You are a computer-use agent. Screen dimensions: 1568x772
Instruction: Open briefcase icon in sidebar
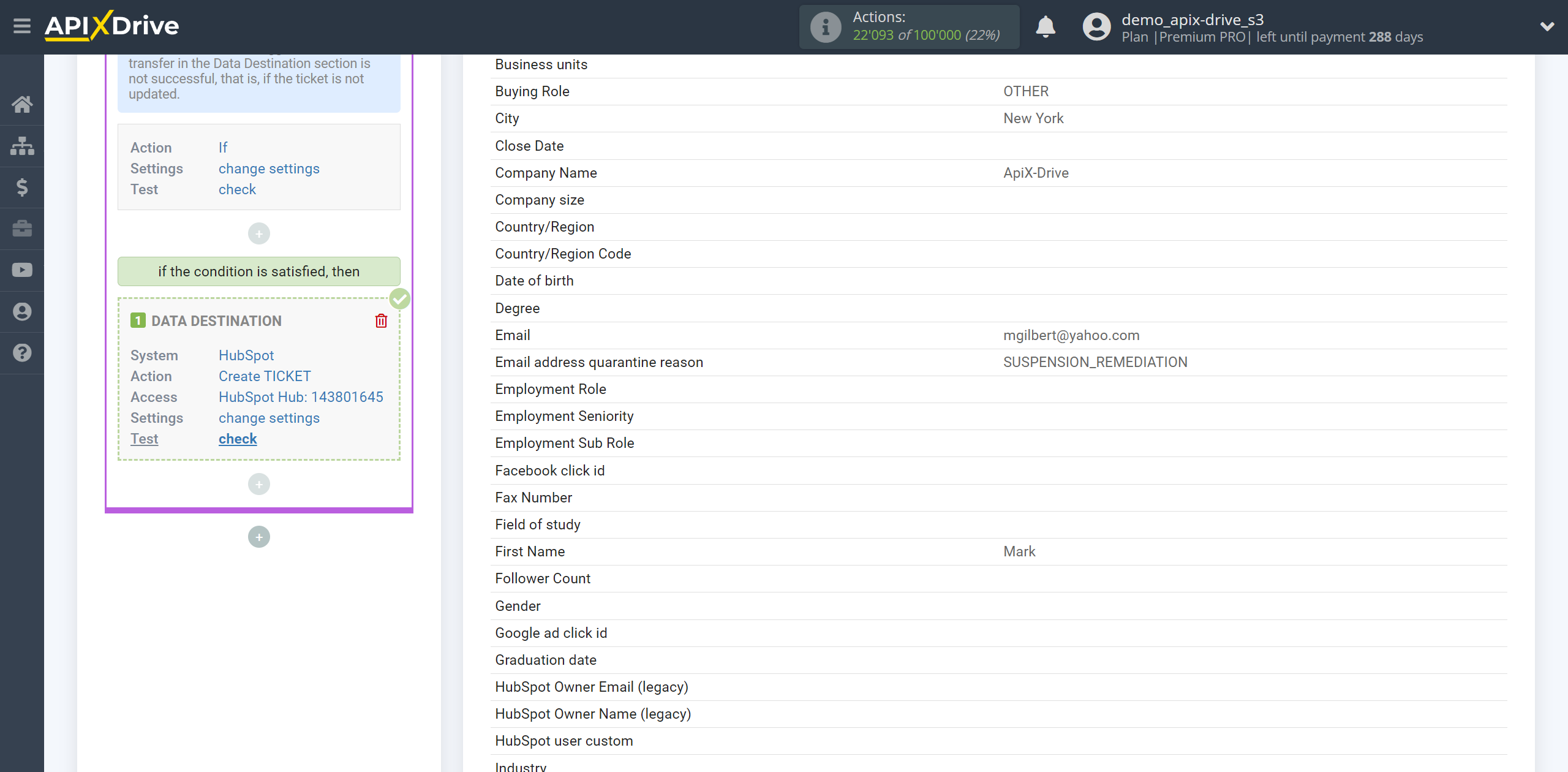22,229
